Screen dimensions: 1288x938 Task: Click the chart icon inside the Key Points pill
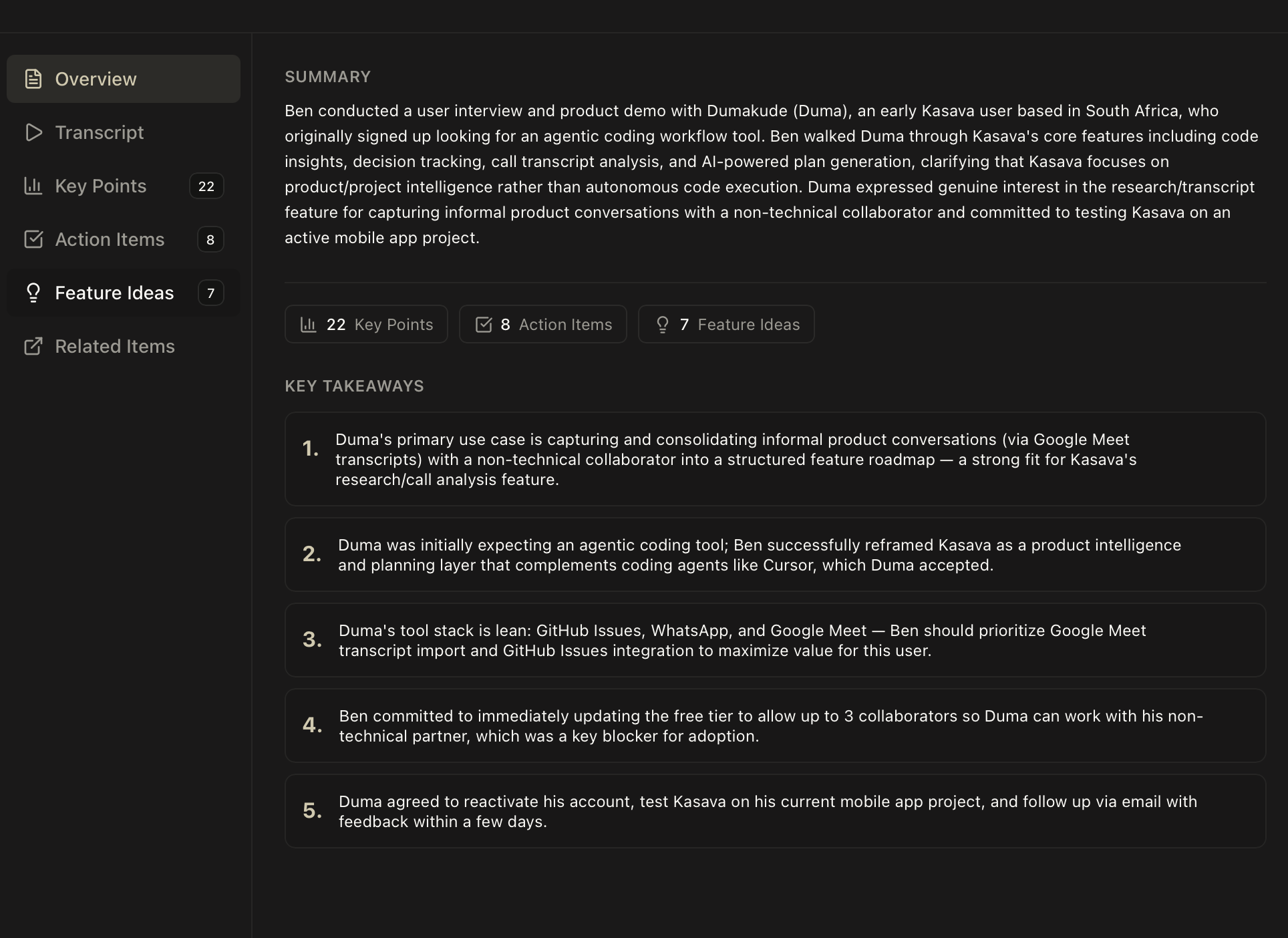coord(308,324)
